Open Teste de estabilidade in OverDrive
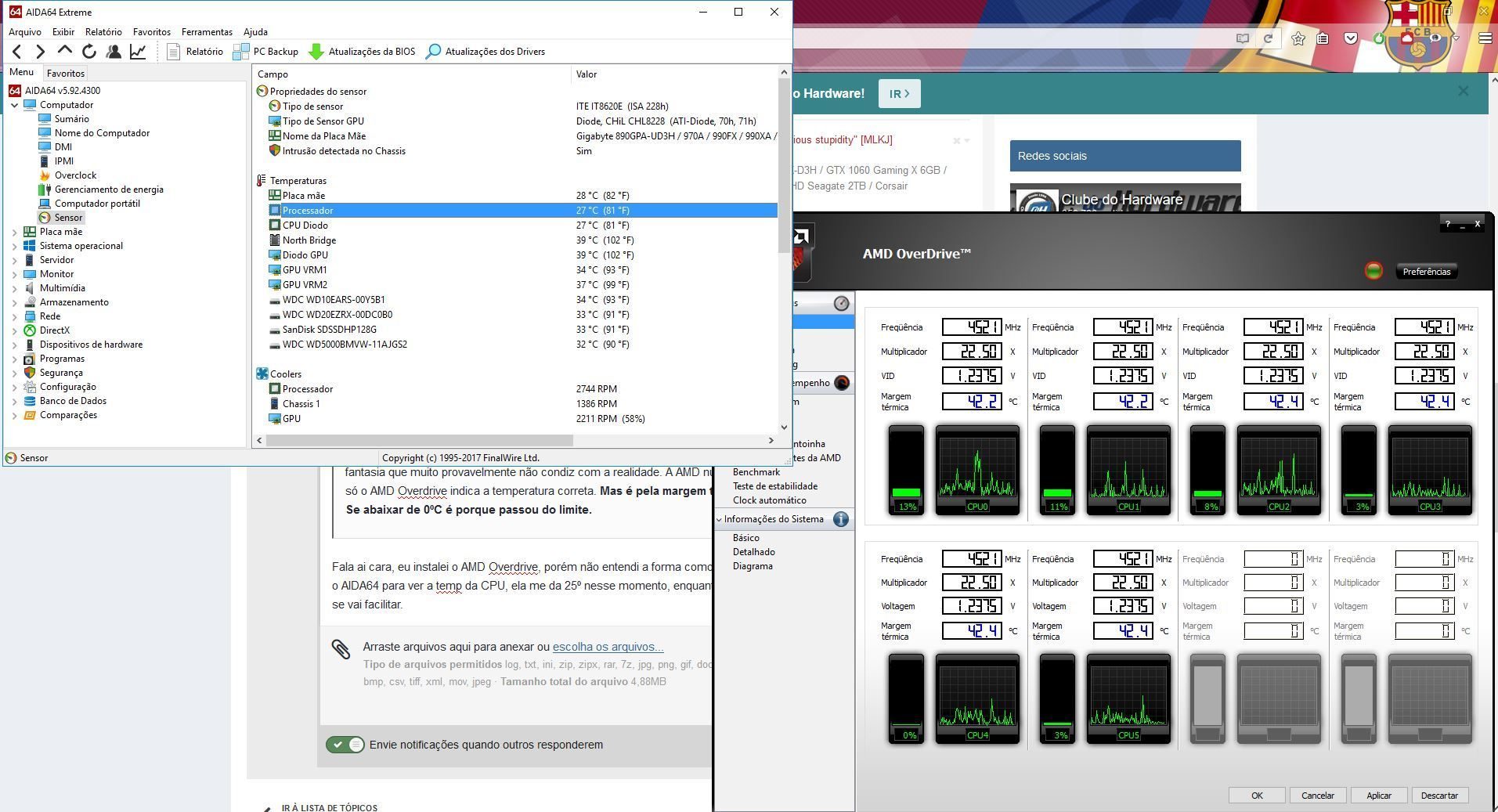 click(x=774, y=486)
